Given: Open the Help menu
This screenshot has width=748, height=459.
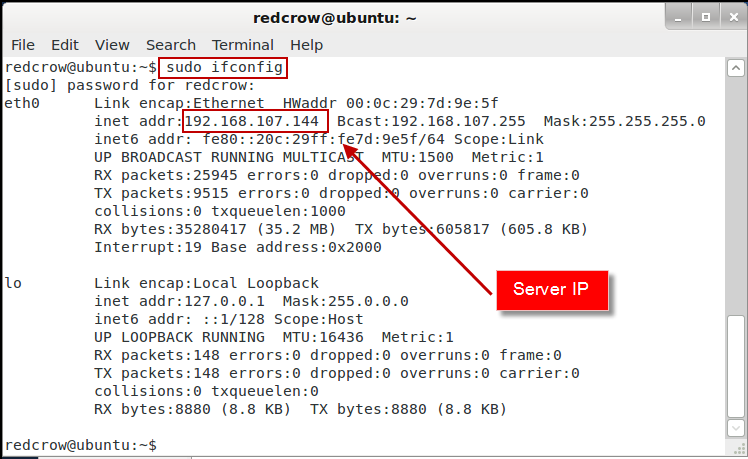Looking at the screenshot, I should [307, 45].
